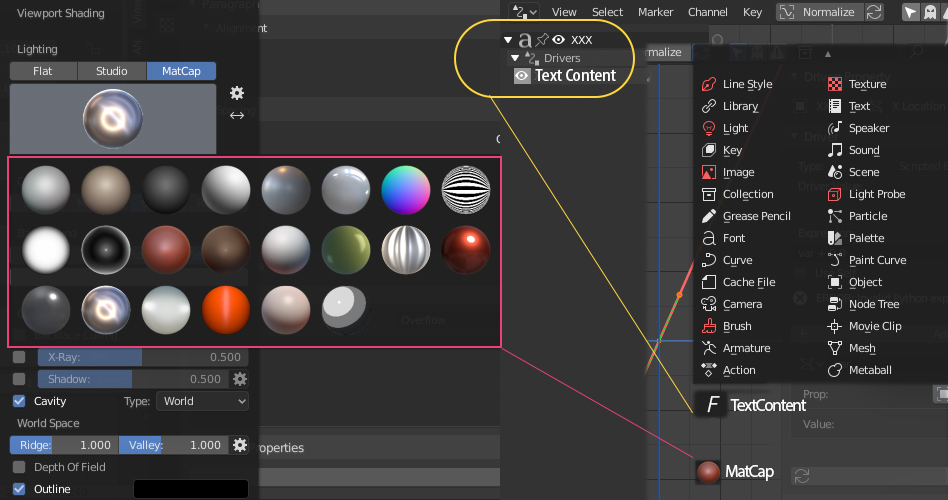Viewport: 948px width, 500px height.
Task: Open the cavity Type dropdown showing World
Action: [203, 401]
